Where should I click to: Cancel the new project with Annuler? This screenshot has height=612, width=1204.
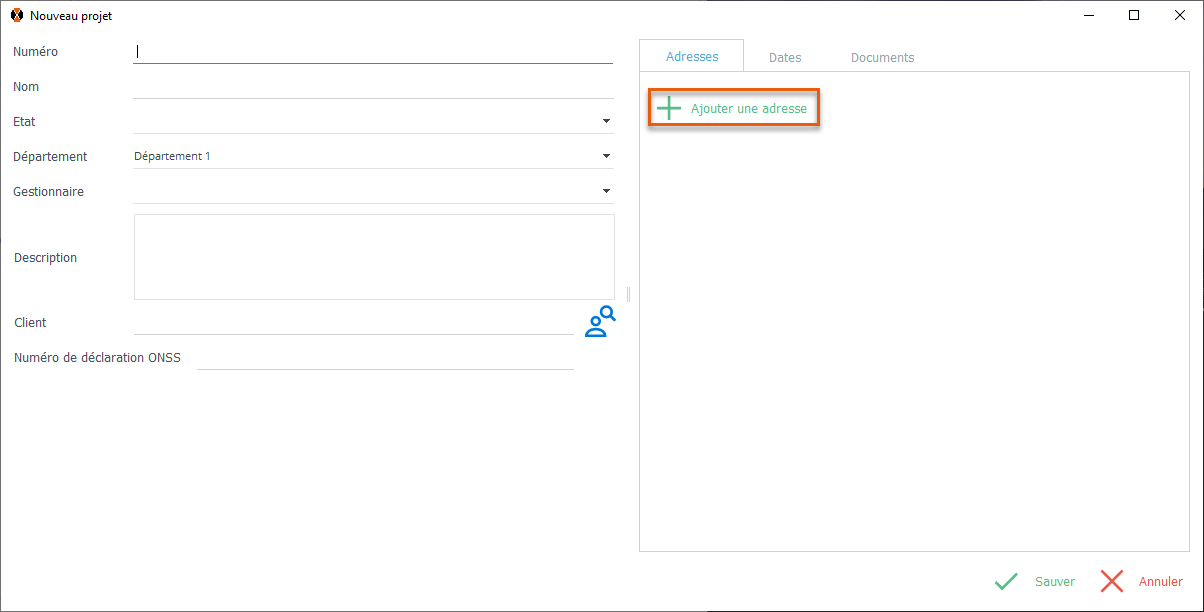(x=1141, y=581)
